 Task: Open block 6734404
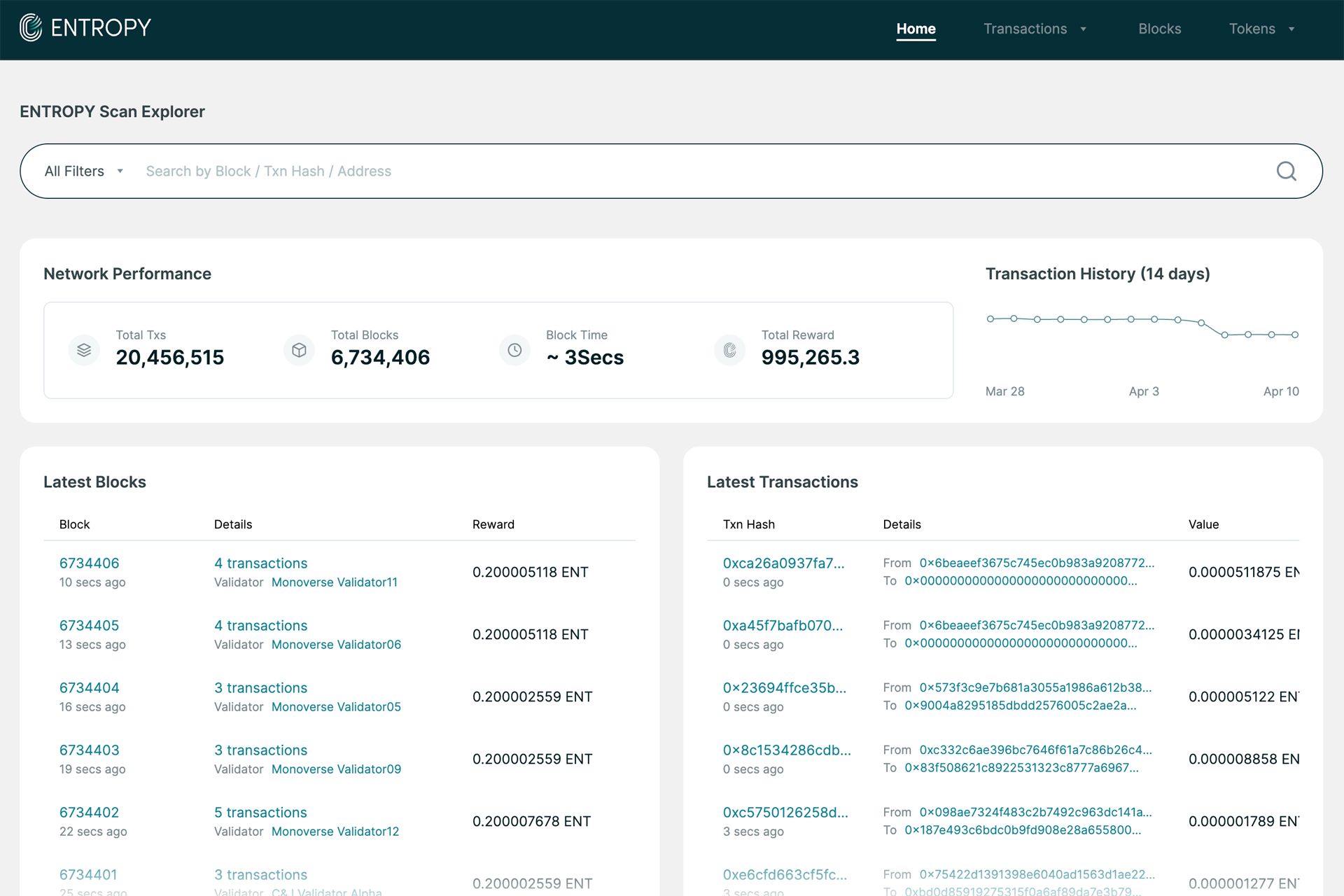89,687
